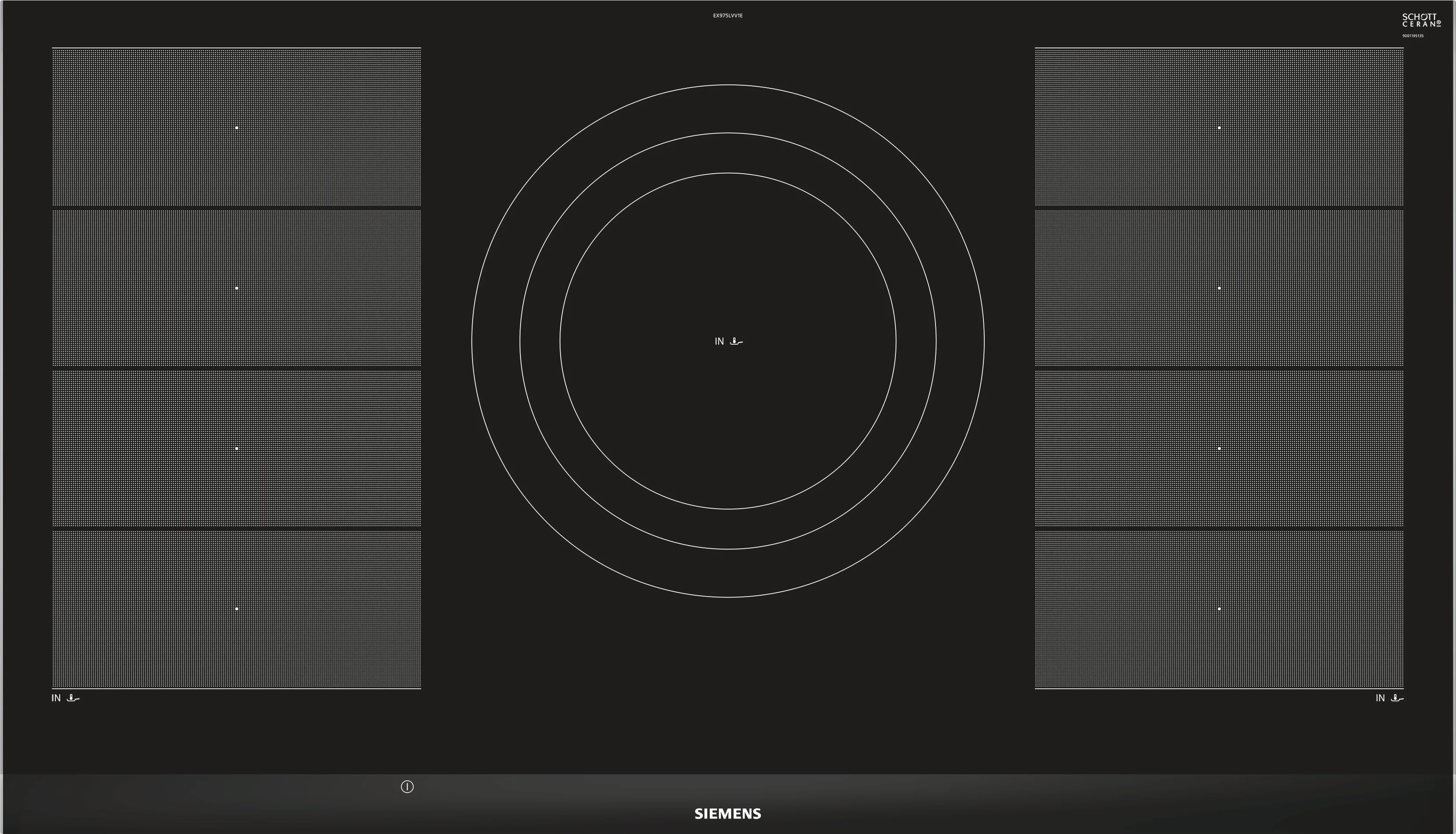Click center dot of bottom left zone
Screen dimensions: 1456x834
point(237,609)
